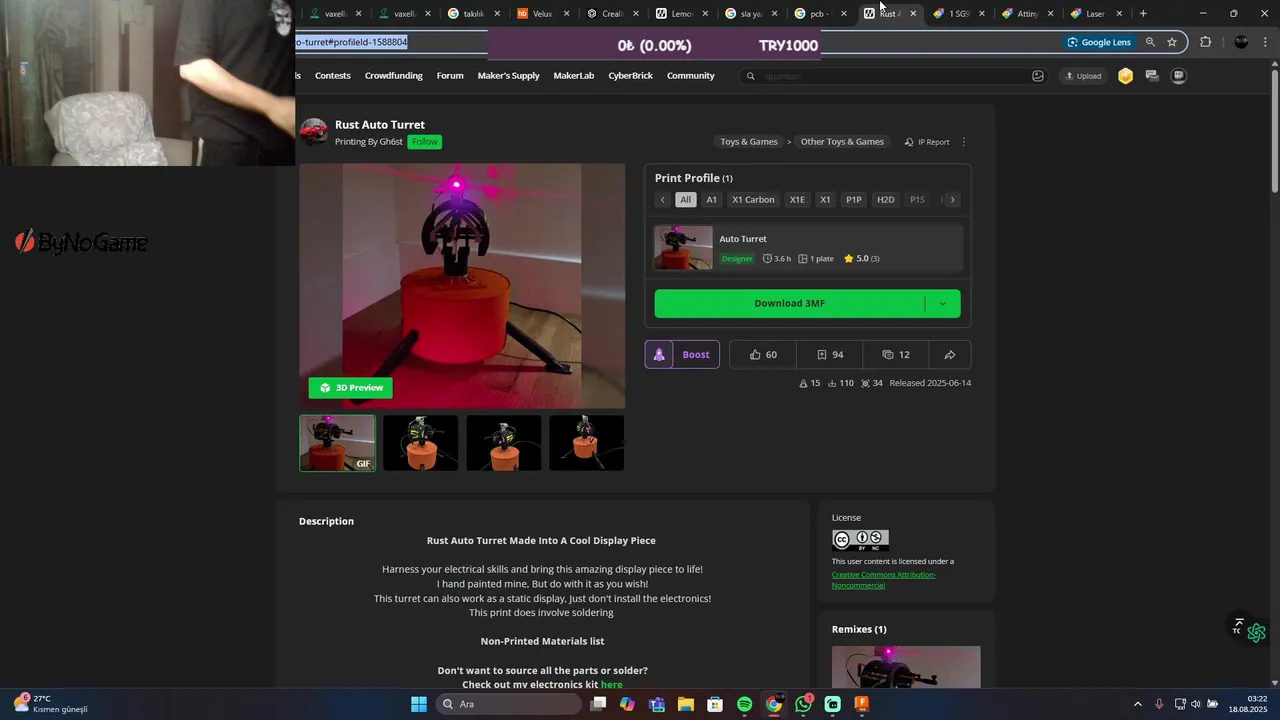1280x720 pixels.
Task: Open the comments icon with 12
Action: [888, 355]
